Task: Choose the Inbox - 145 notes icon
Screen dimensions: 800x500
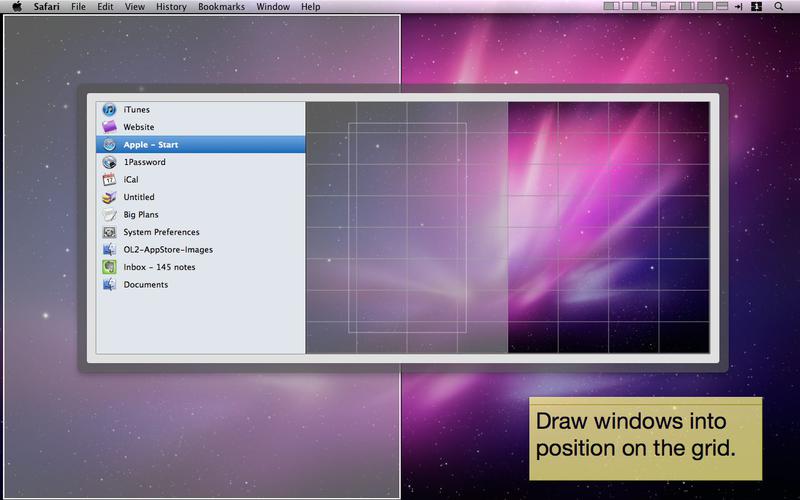Action: [110, 267]
